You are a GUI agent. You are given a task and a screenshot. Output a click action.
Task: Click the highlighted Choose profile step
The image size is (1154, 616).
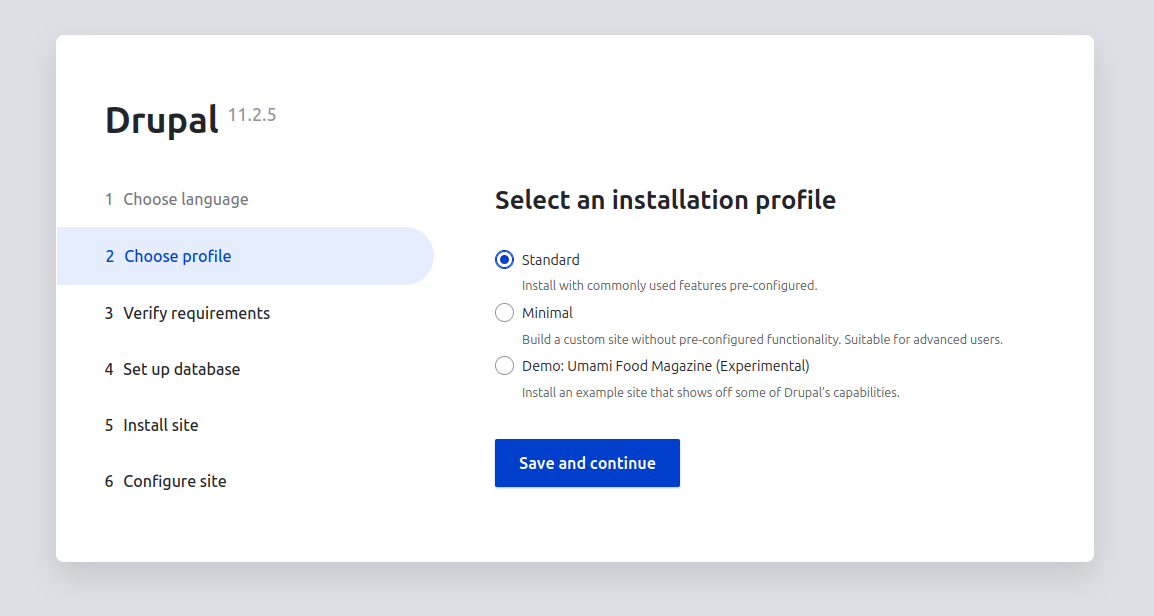point(177,256)
